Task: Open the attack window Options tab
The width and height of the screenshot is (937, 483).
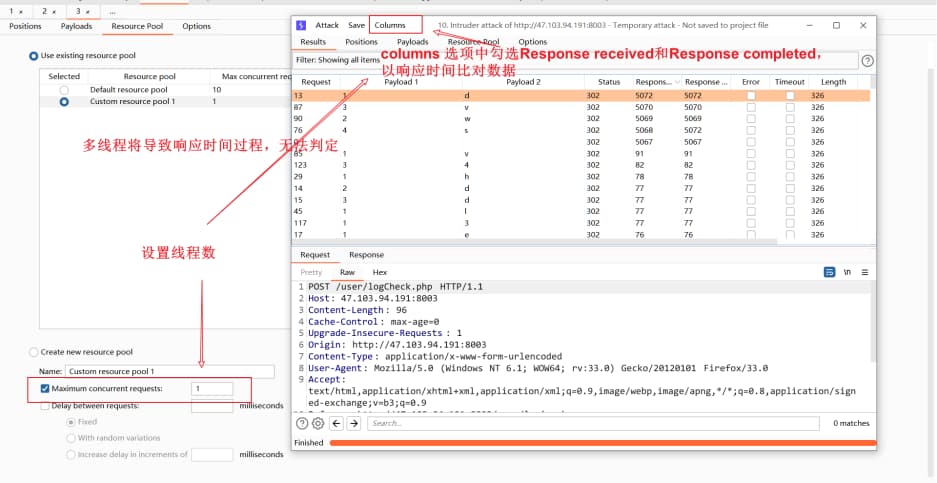Action: tap(532, 42)
